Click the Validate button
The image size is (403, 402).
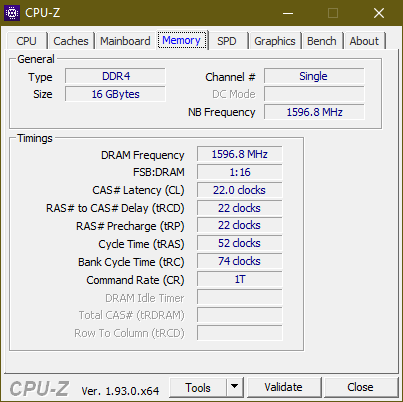pyautogui.click(x=284, y=387)
